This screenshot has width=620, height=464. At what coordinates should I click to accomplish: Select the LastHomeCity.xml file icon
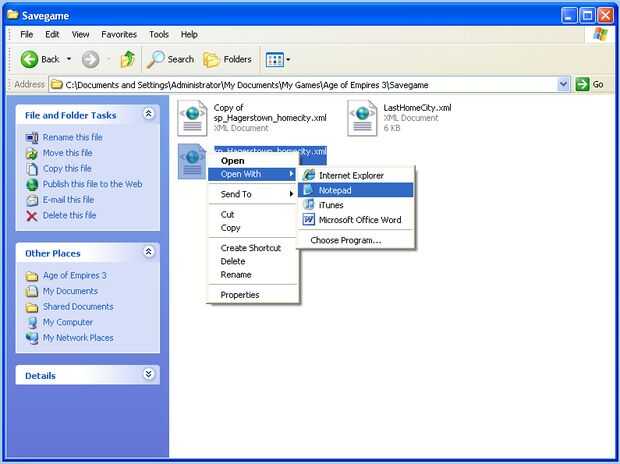tap(362, 118)
